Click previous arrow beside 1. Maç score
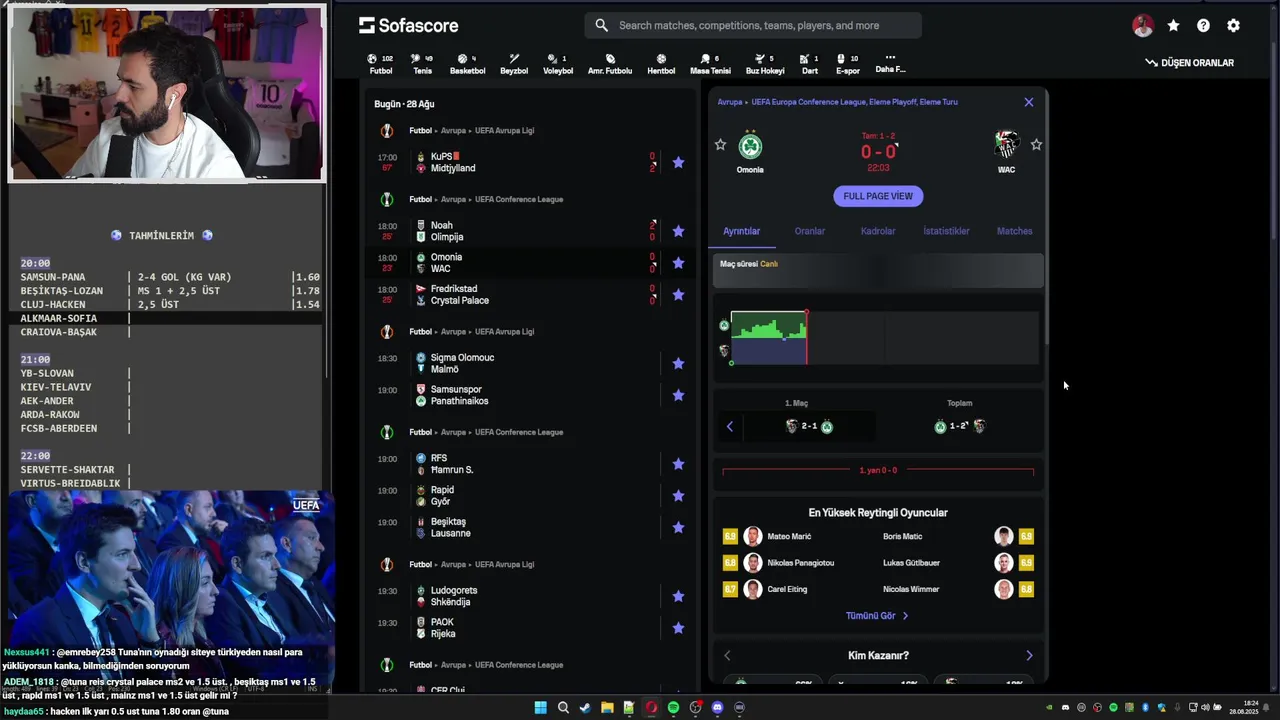Image resolution: width=1280 pixels, height=720 pixels. 730,427
